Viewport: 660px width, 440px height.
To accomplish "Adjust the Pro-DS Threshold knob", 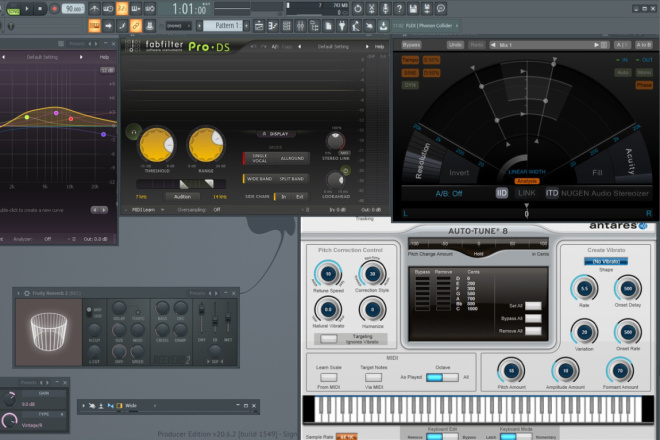I will tap(157, 145).
